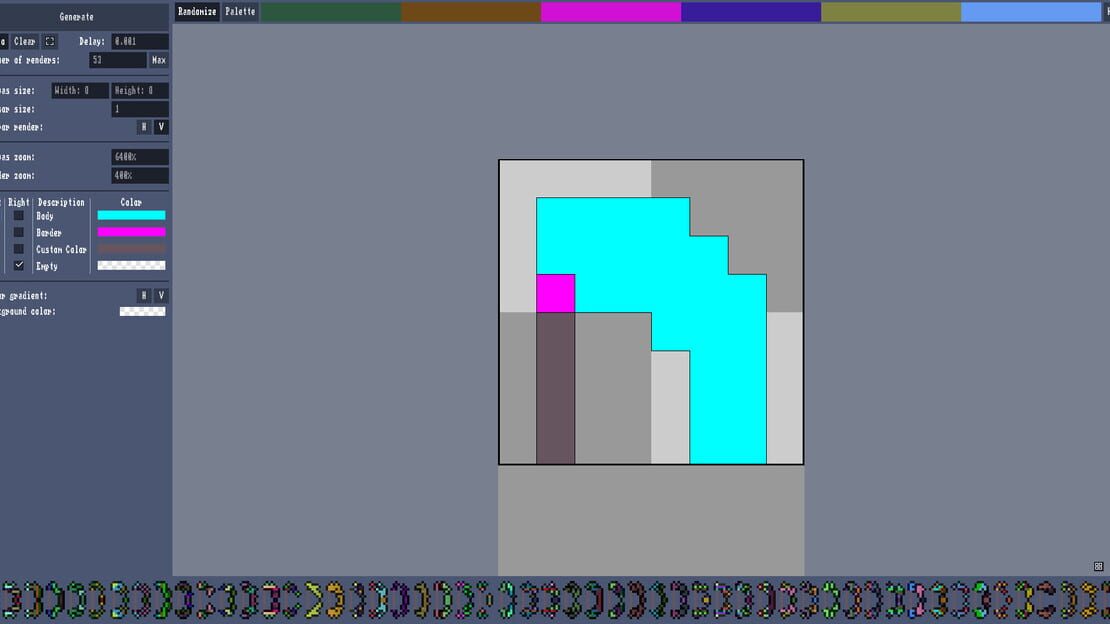The width and height of the screenshot is (1110, 624).
Task: Click the Generate button
Action: (x=76, y=16)
